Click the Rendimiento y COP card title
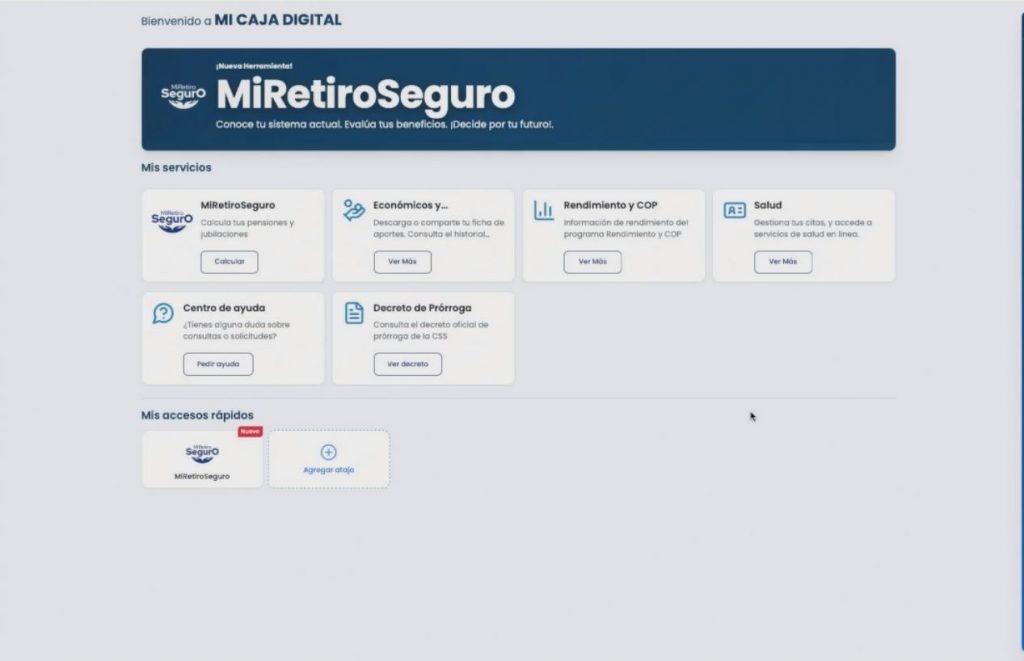Screen dimensions: 1024x661 pos(611,205)
